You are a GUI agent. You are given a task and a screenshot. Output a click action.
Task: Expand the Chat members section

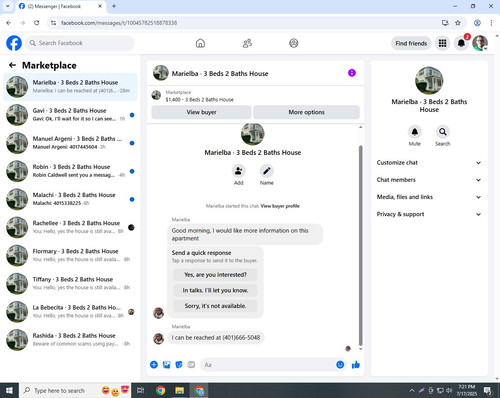(429, 180)
